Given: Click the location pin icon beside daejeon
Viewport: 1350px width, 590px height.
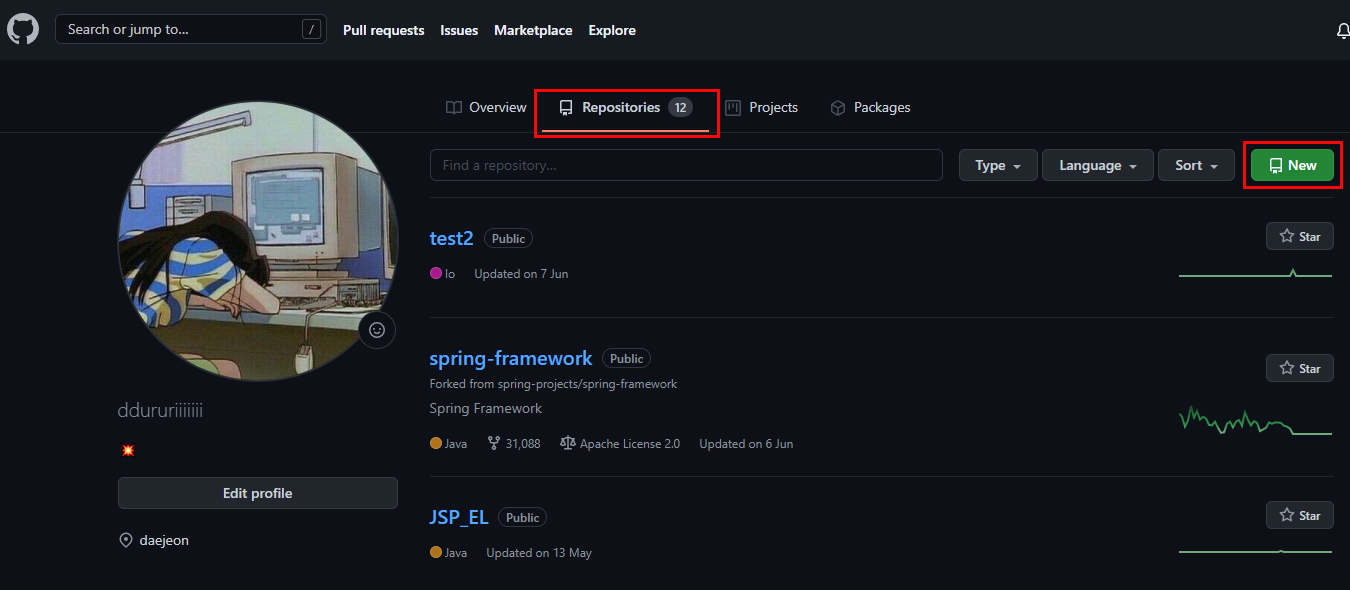Looking at the screenshot, I should pyautogui.click(x=126, y=540).
